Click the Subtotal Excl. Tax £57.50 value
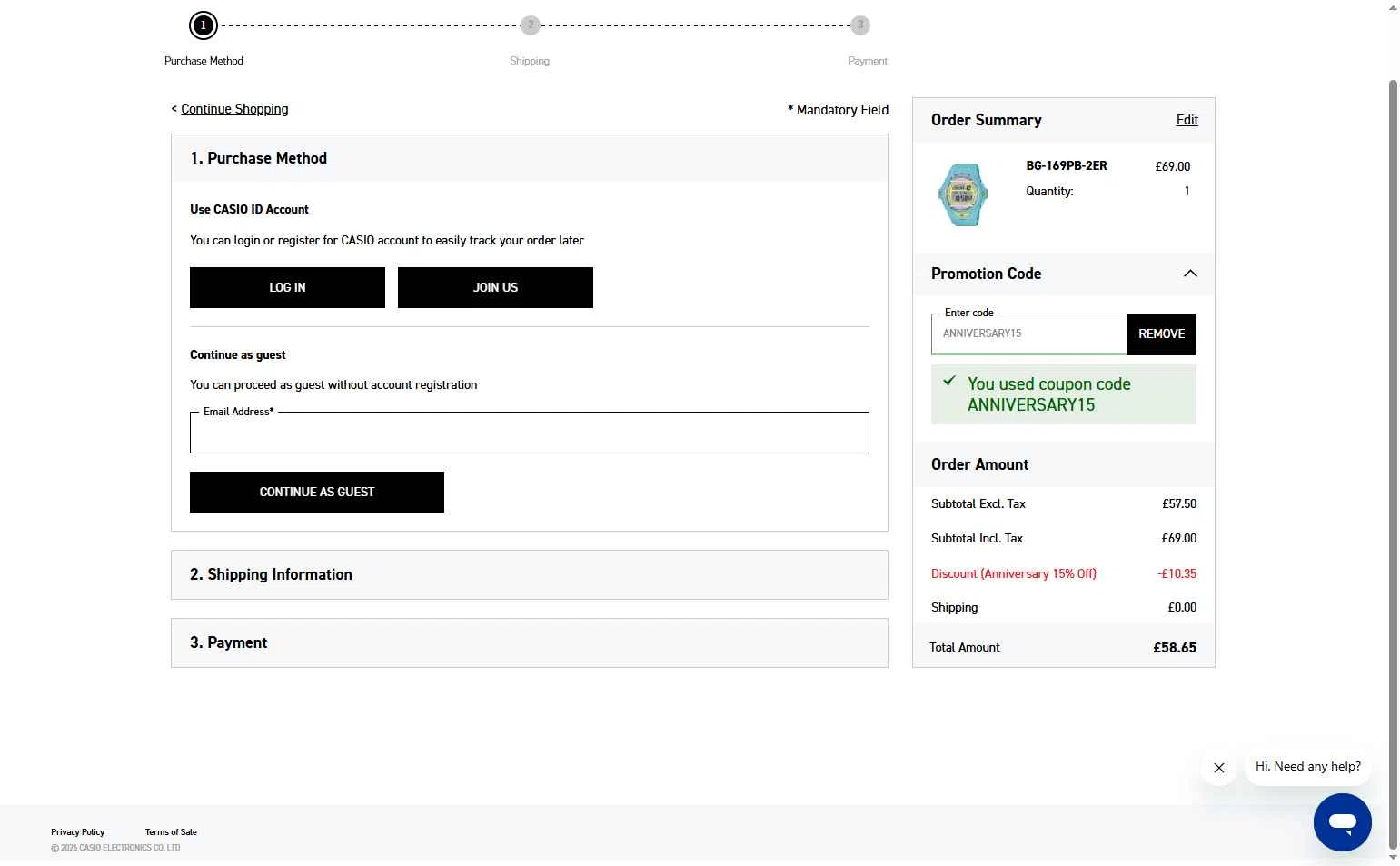The width and height of the screenshot is (1400, 866). (1179, 503)
